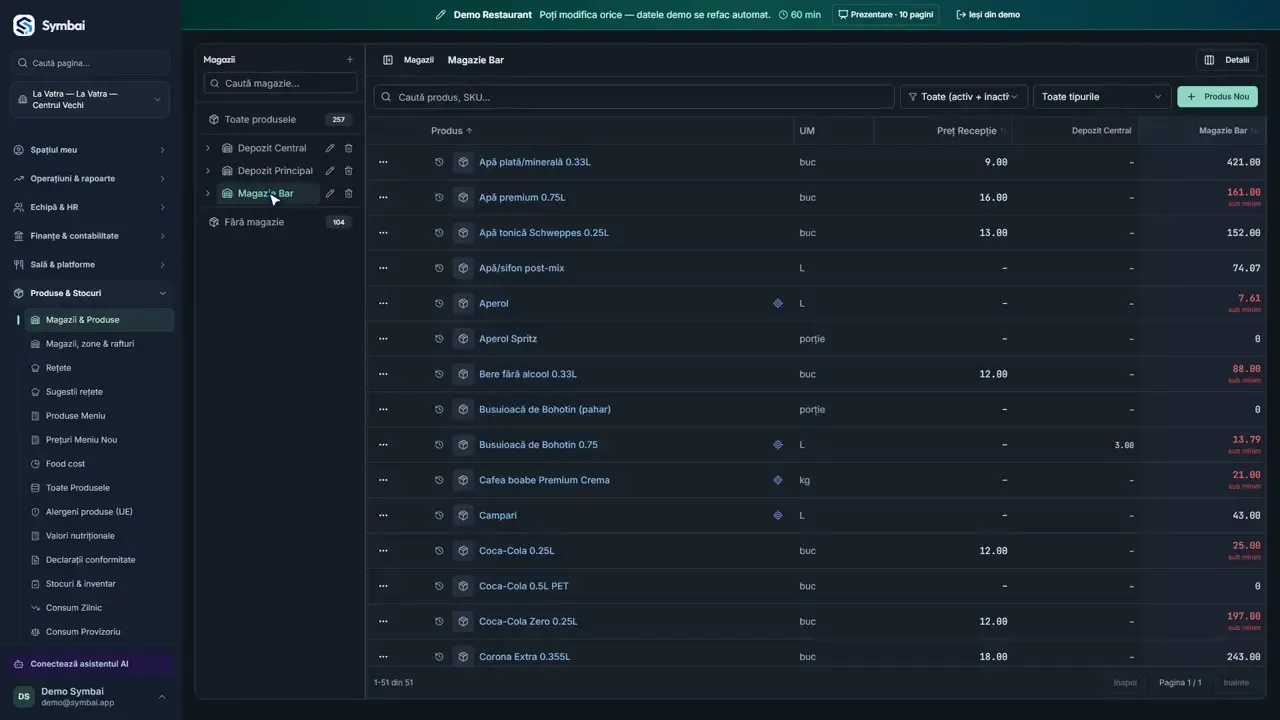Expand the Depozit Central tree node
This screenshot has width=1280, height=720.
tap(208, 148)
